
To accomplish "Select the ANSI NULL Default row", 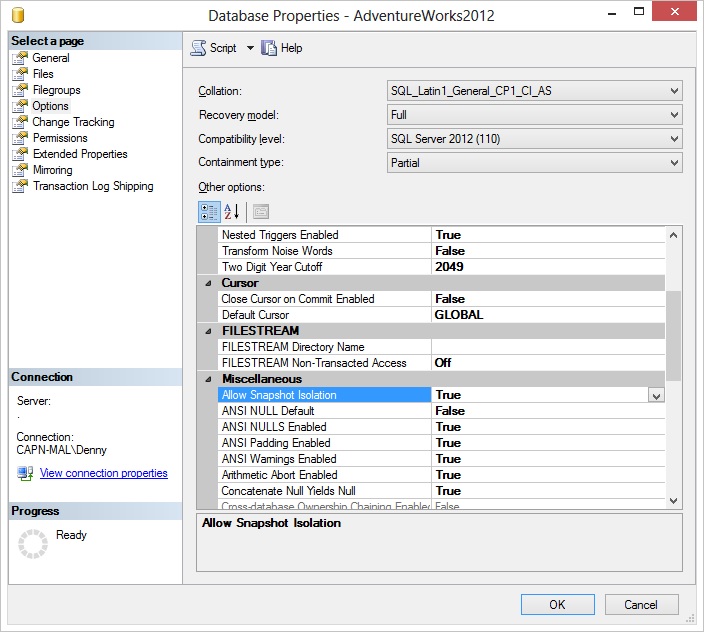I will coord(441,411).
